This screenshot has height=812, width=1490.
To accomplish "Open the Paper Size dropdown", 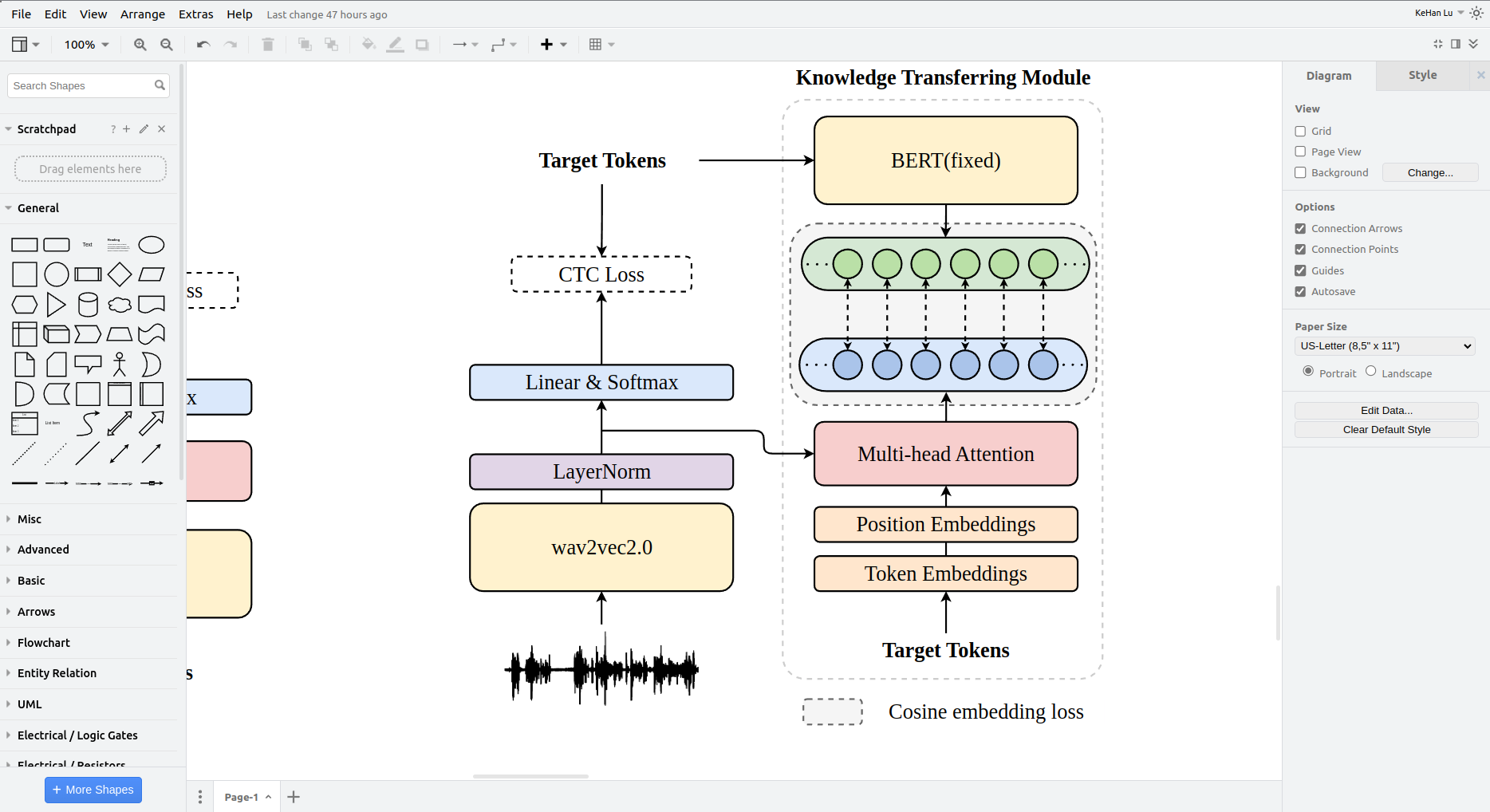I will (x=1385, y=346).
